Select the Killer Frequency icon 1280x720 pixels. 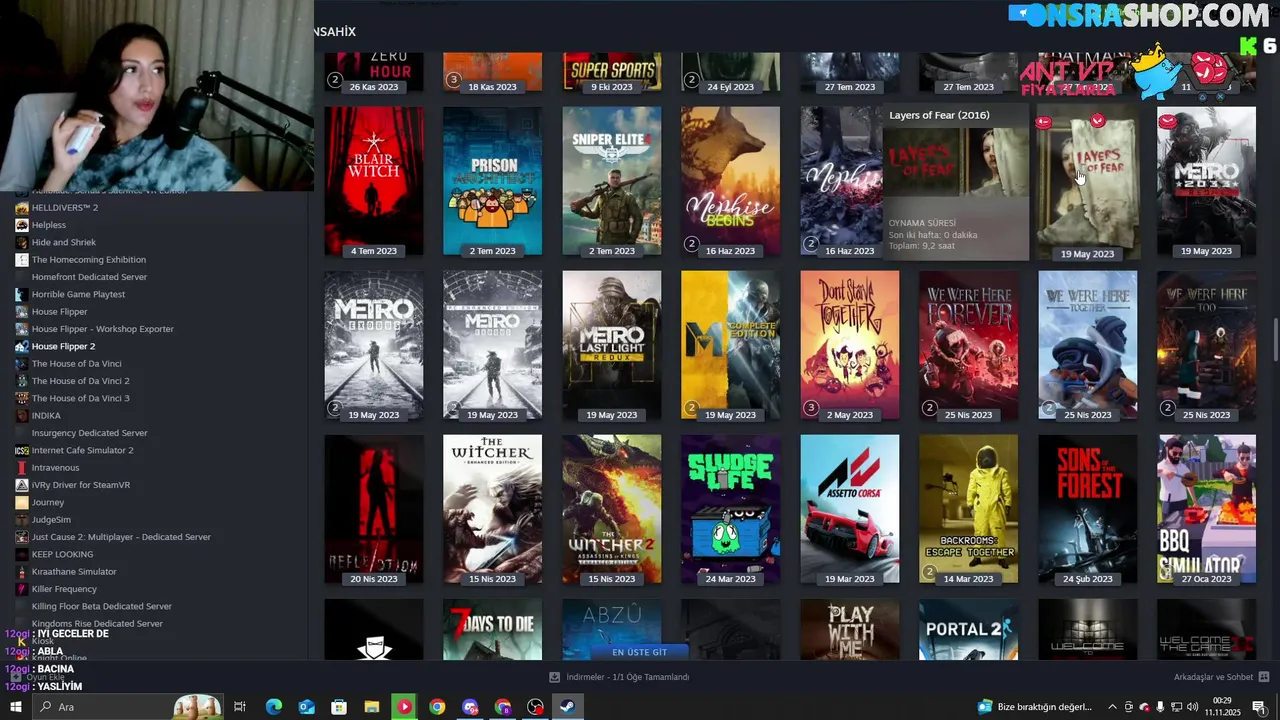click(22, 589)
